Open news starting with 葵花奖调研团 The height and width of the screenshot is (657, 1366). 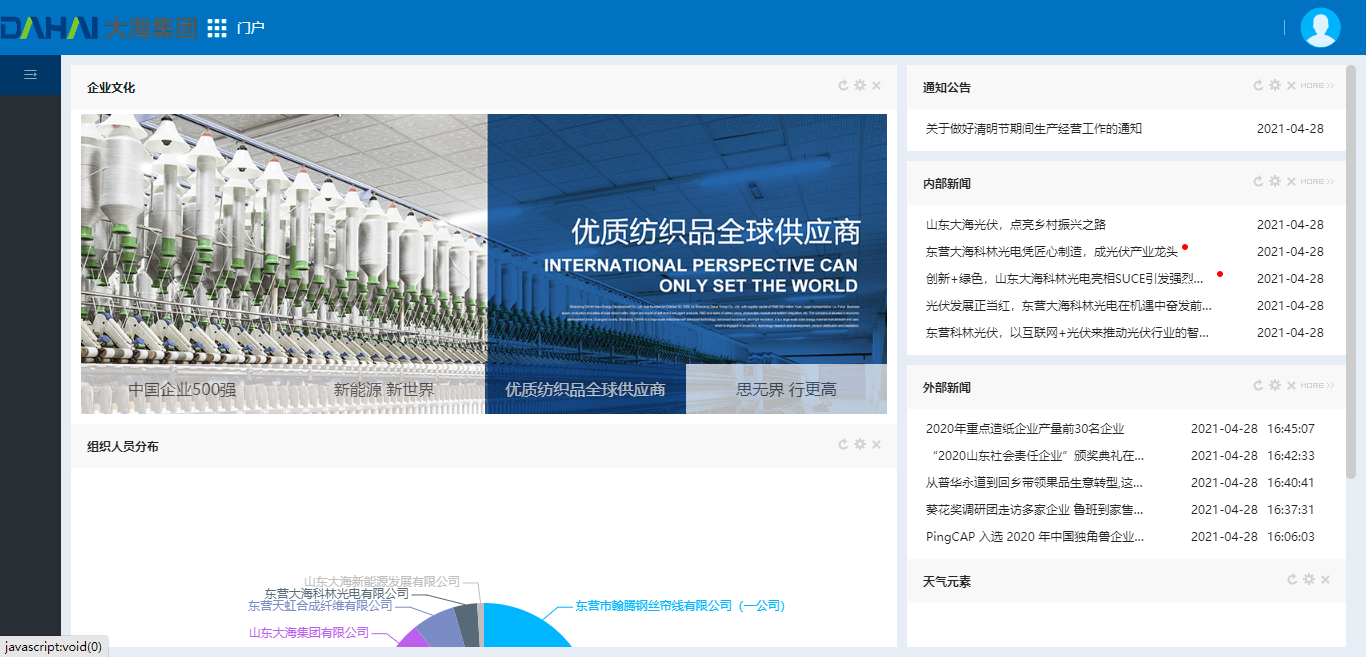(x=1035, y=510)
